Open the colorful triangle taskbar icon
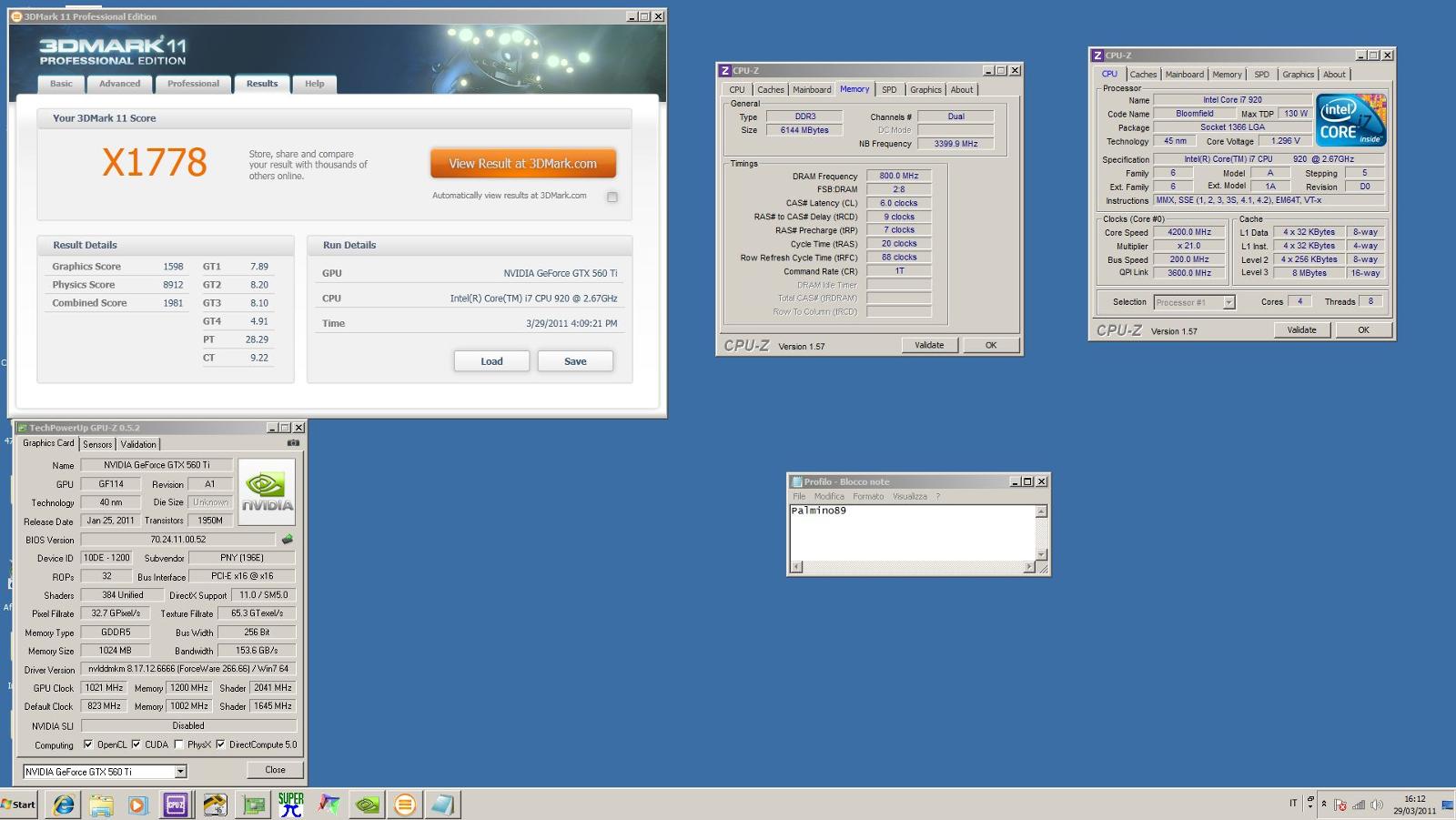This screenshot has height=820, width=1456. (329, 805)
